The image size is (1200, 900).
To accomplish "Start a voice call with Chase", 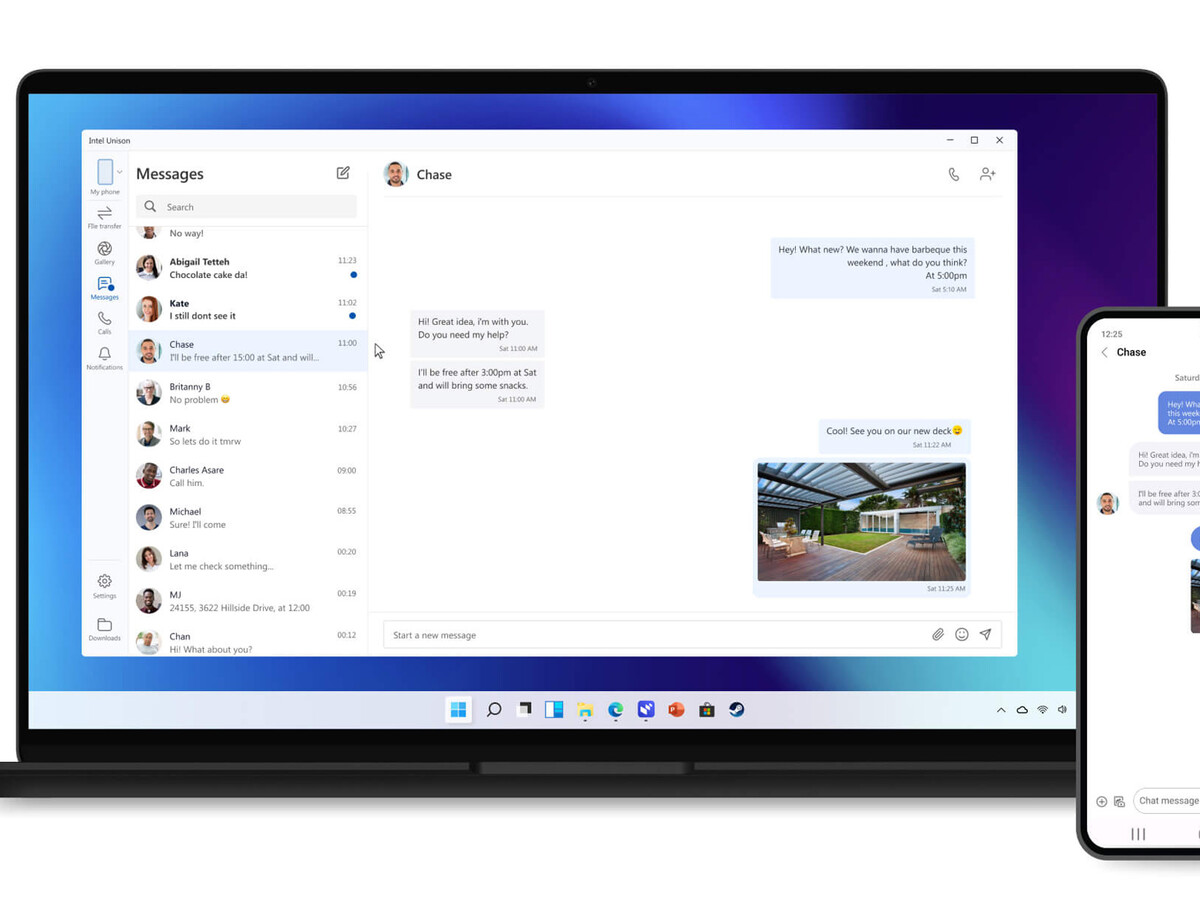I will tap(953, 174).
